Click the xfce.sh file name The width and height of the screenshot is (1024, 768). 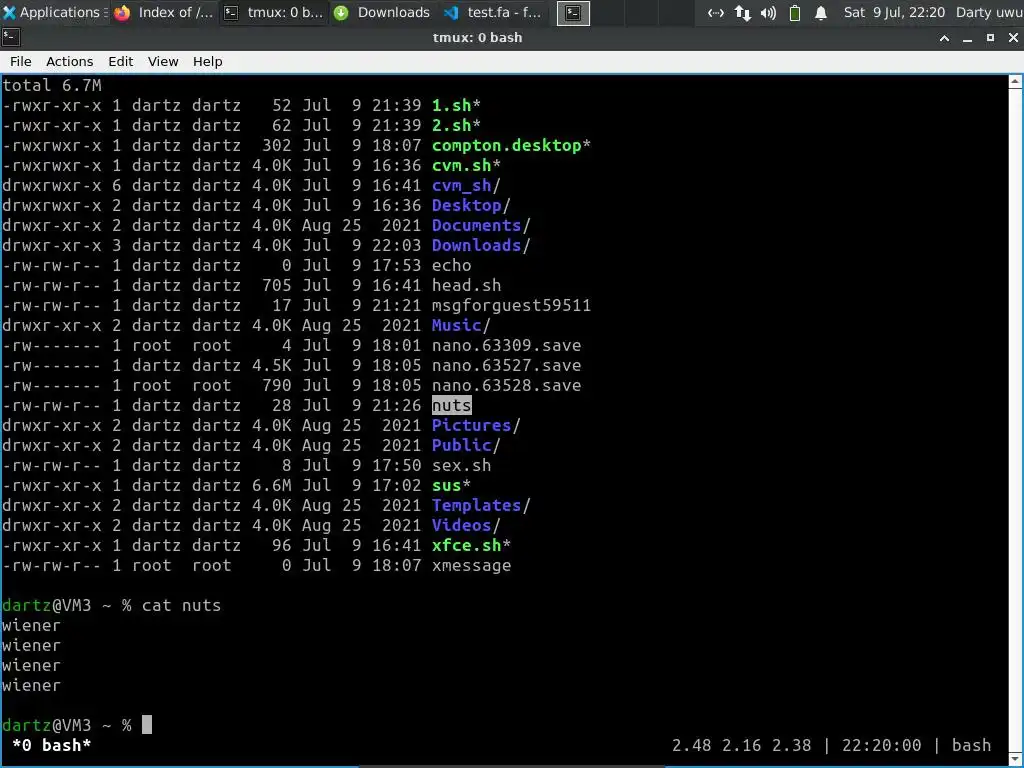coord(466,545)
